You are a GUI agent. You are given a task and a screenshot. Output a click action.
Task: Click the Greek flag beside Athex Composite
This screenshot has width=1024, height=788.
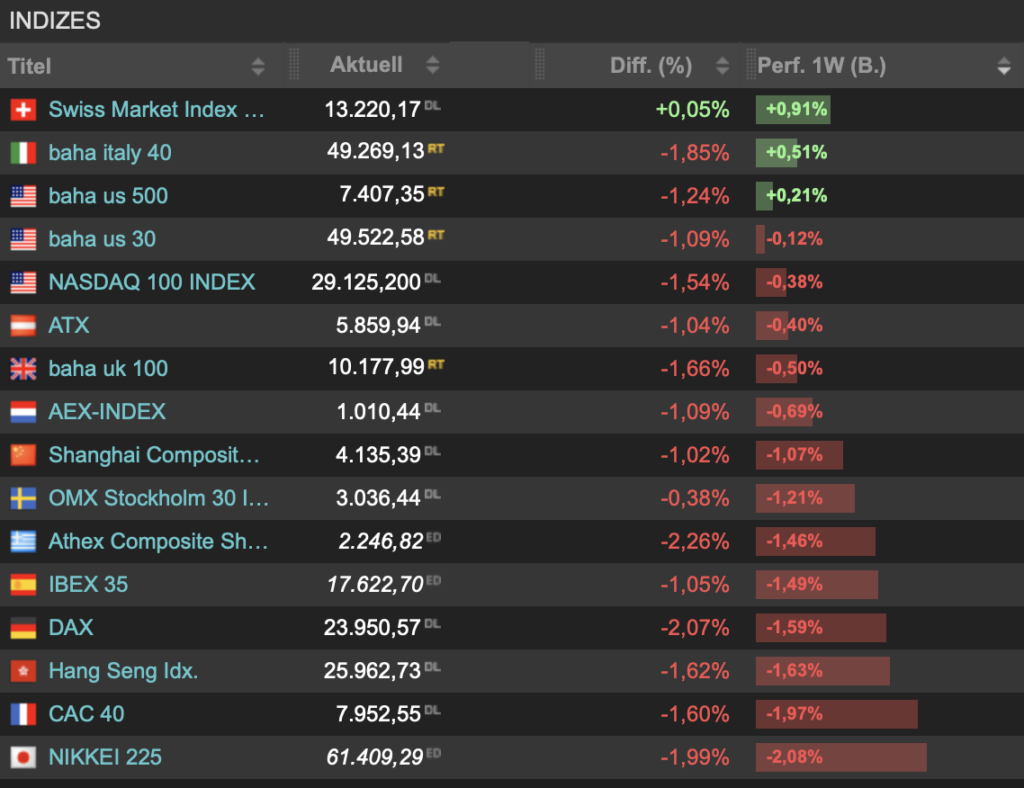pyautogui.click(x=23, y=541)
